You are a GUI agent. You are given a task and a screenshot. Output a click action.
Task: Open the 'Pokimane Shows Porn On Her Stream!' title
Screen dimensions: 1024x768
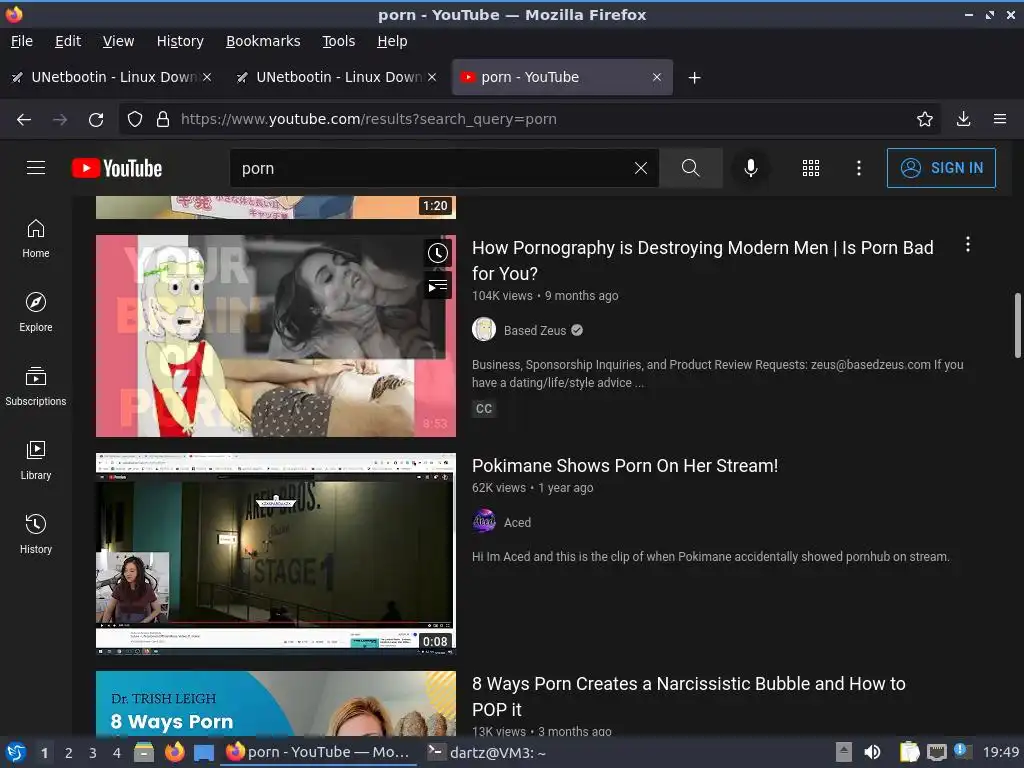point(625,466)
